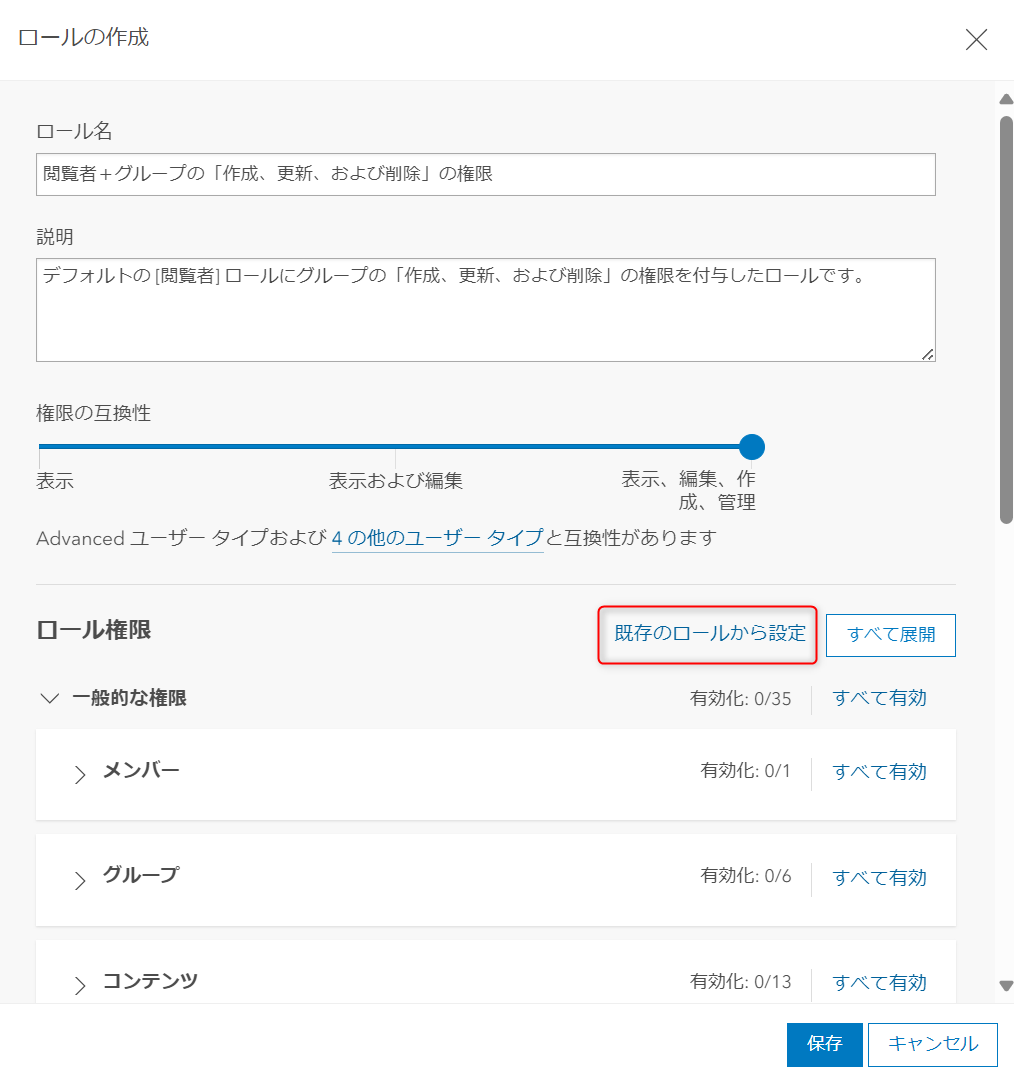Viewport: 1014px width, 1082px height.
Task: Expand the メンバー permission group
Action: point(80,774)
